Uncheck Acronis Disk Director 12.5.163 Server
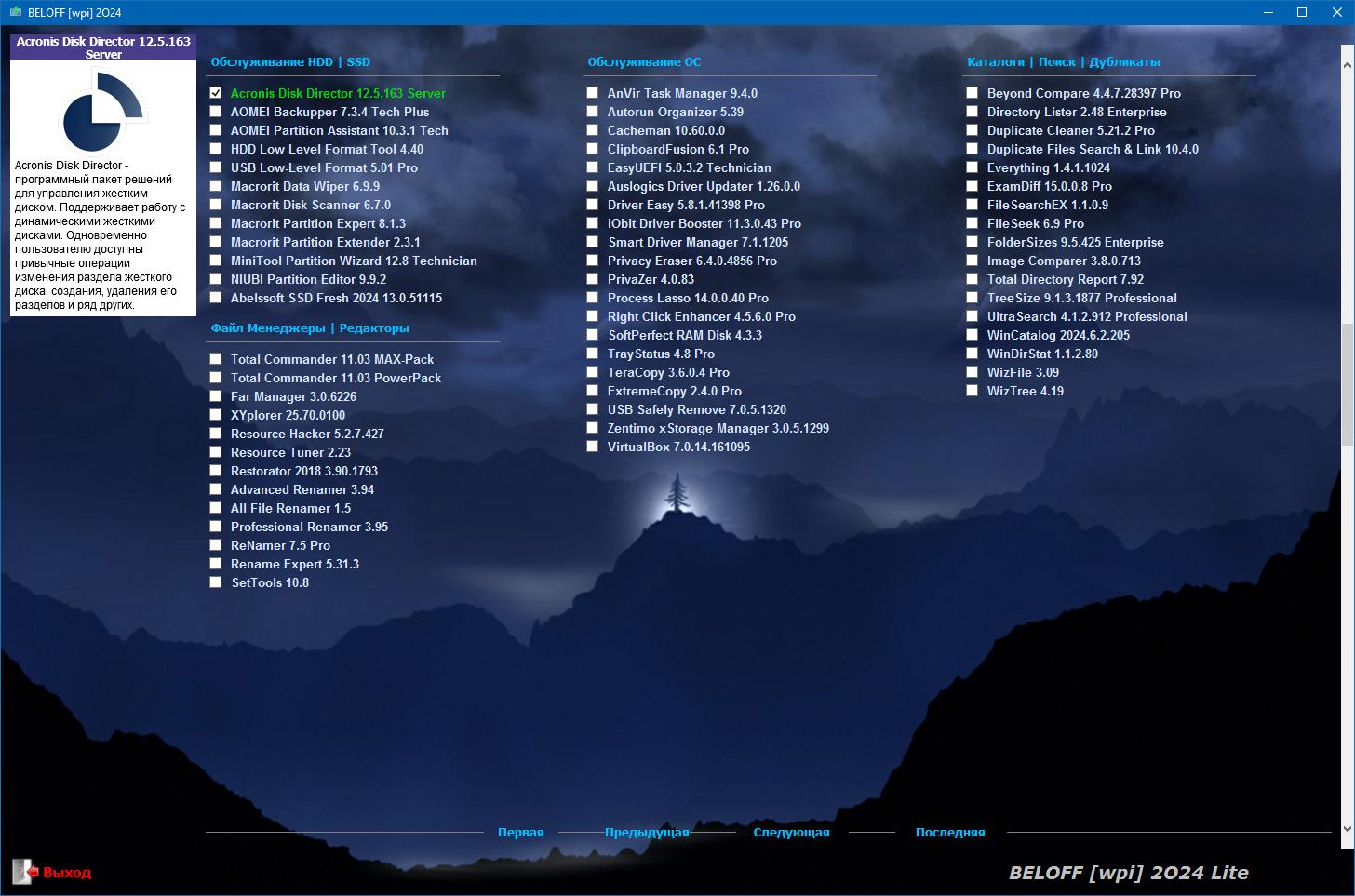1355x896 pixels. click(216, 93)
